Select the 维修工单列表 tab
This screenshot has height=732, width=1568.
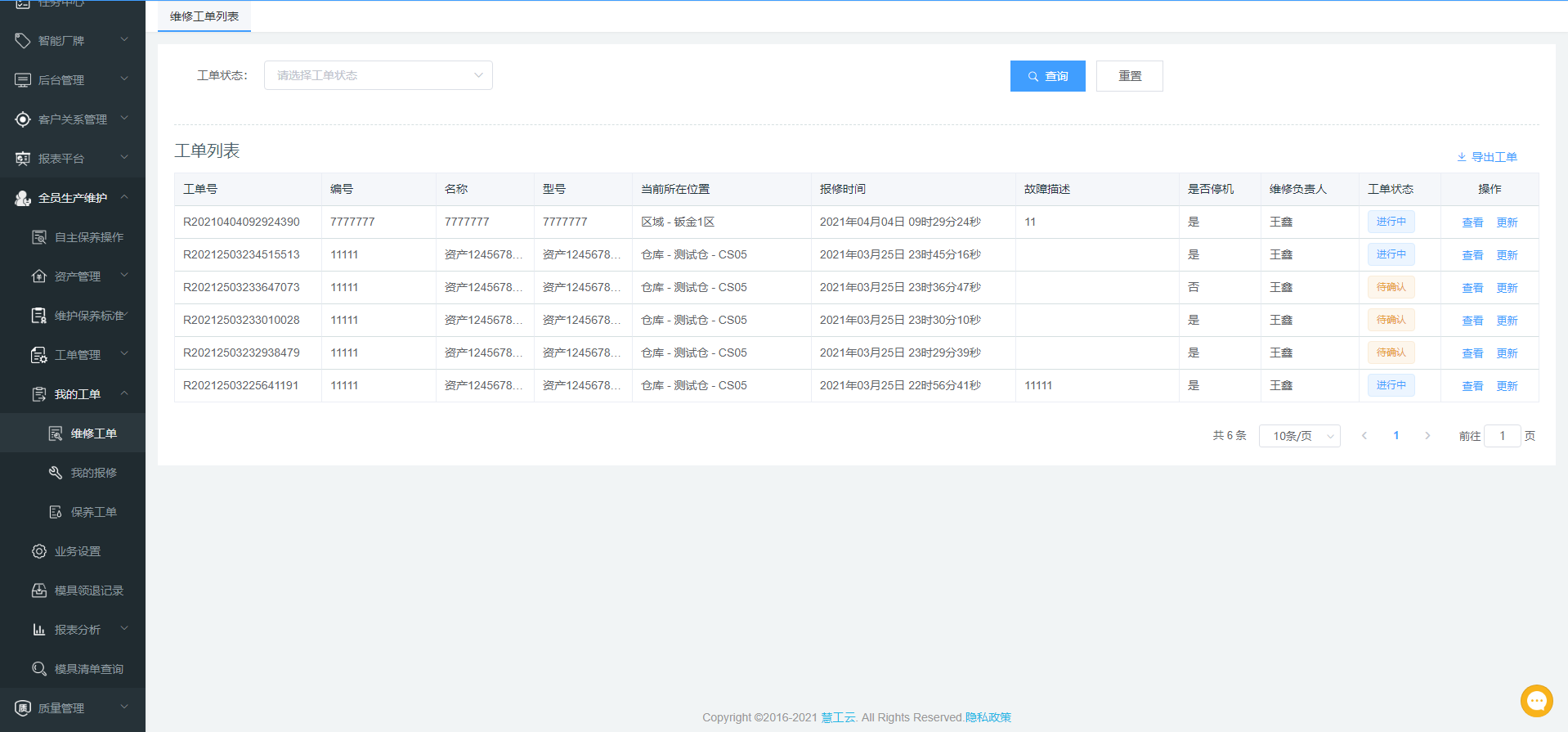coord(204,16)
